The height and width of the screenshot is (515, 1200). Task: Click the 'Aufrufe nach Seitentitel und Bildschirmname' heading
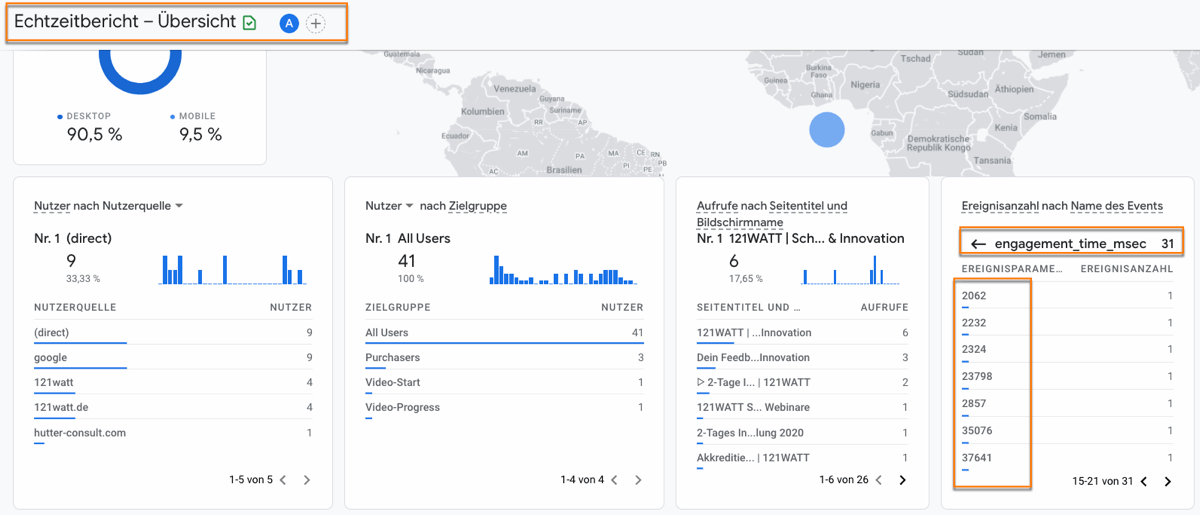click(x=771, y=214)
